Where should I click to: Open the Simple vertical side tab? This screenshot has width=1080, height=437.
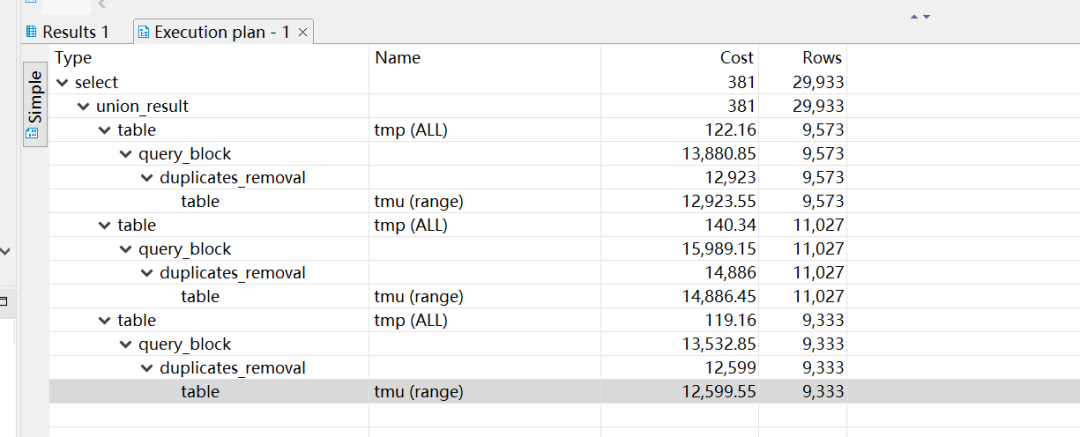tap(34, 104)
